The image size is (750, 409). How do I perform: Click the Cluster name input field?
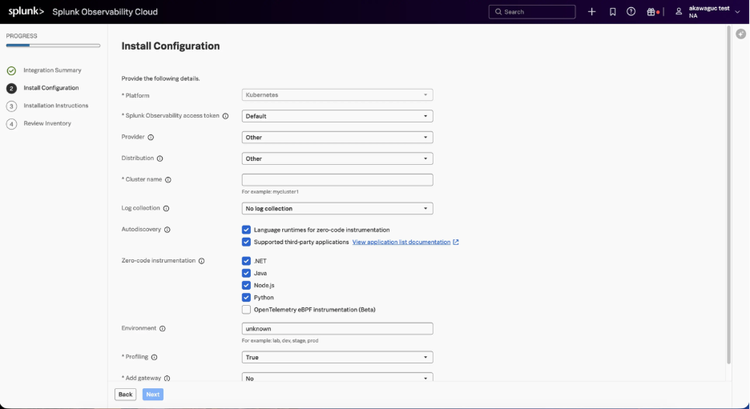tap(337, 180)
